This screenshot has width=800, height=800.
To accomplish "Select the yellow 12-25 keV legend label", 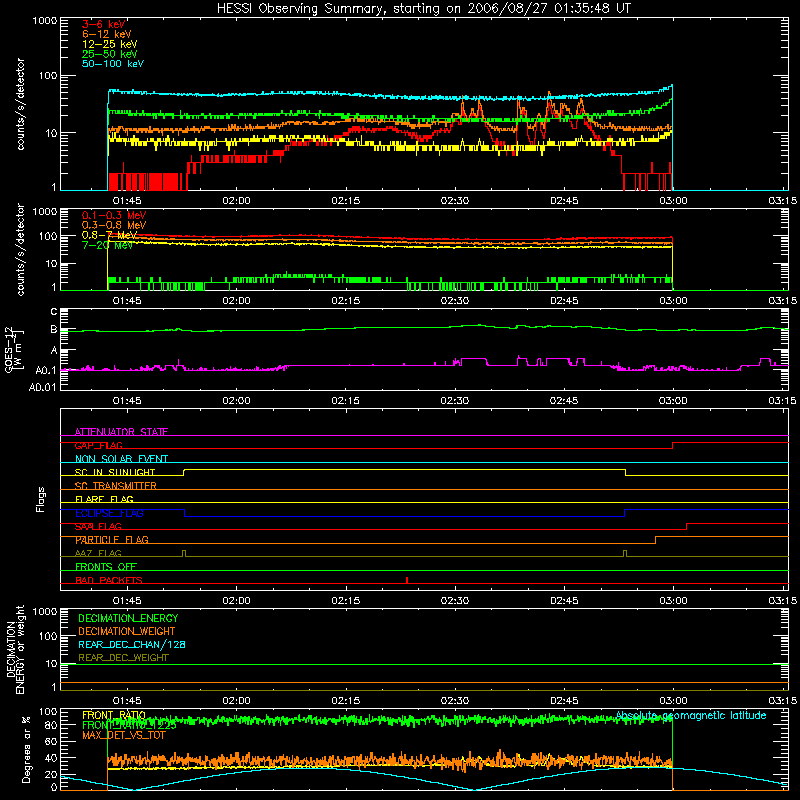I will coord(110,44).
